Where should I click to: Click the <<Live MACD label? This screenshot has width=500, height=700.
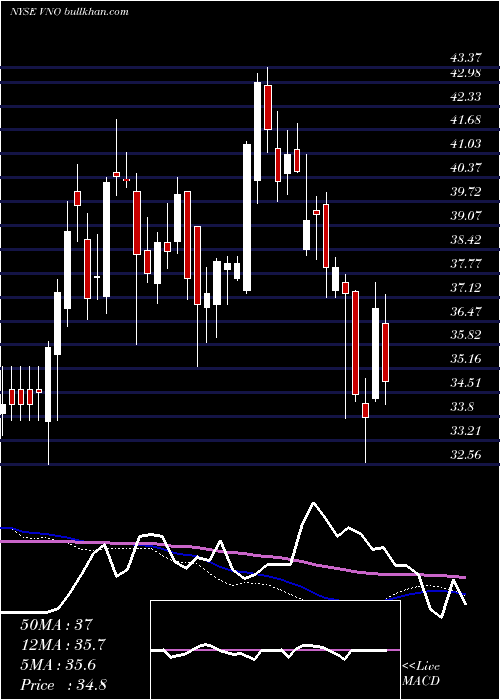tap(421, 674)
